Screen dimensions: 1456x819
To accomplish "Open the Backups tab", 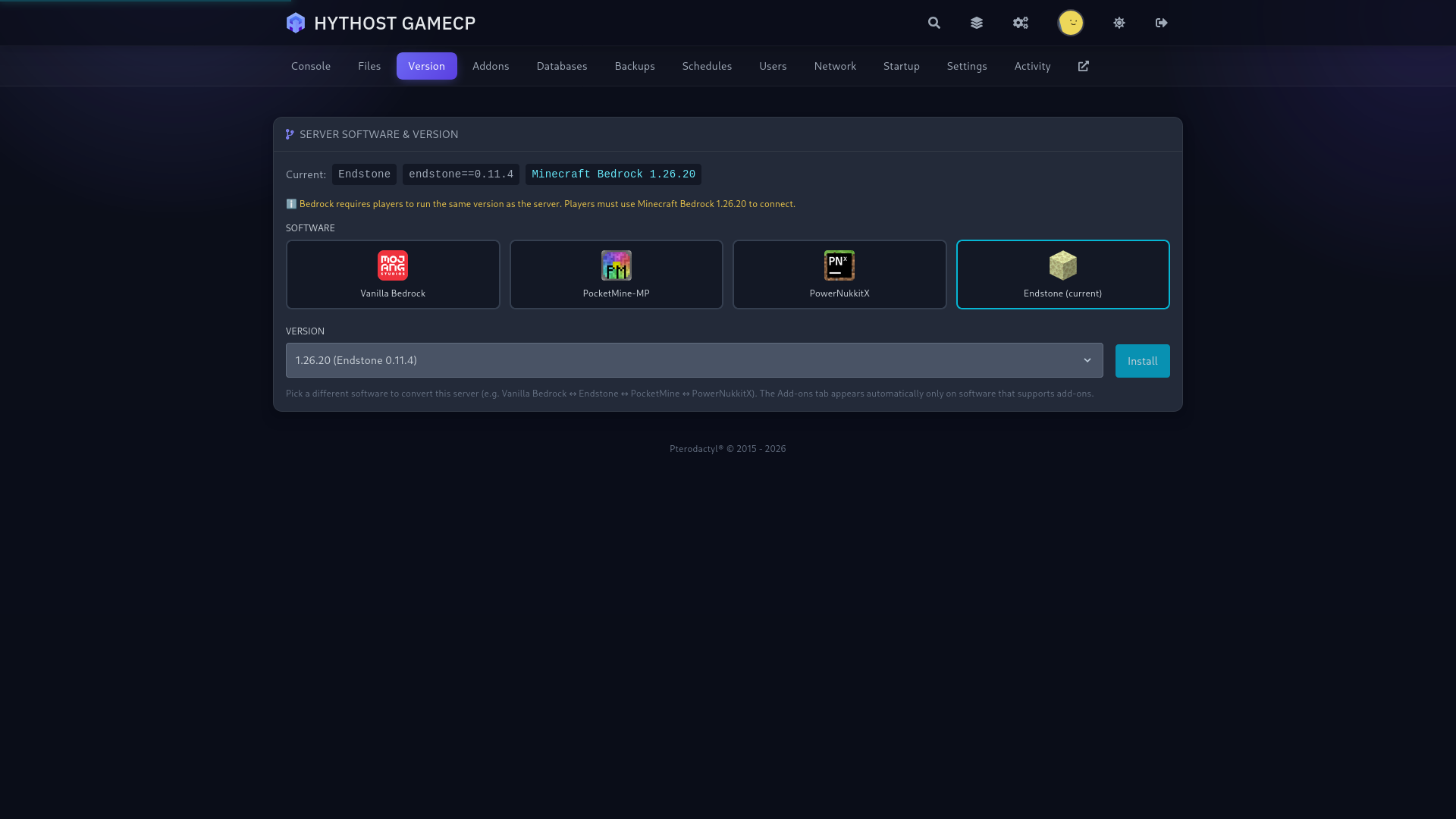I will pyautogui.click(x=635, y=66).
